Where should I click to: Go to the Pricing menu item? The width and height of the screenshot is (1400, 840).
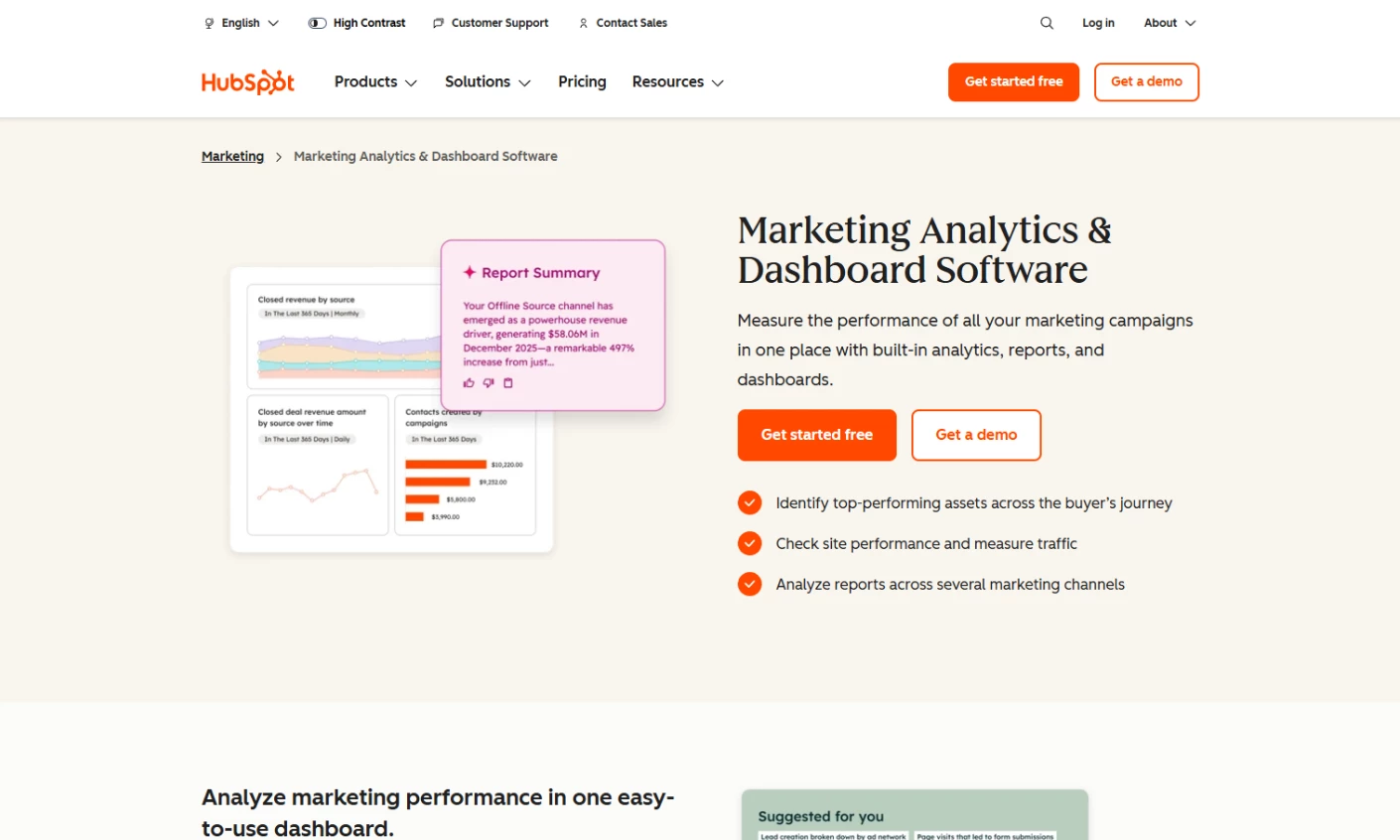click(x=582, y=81)
